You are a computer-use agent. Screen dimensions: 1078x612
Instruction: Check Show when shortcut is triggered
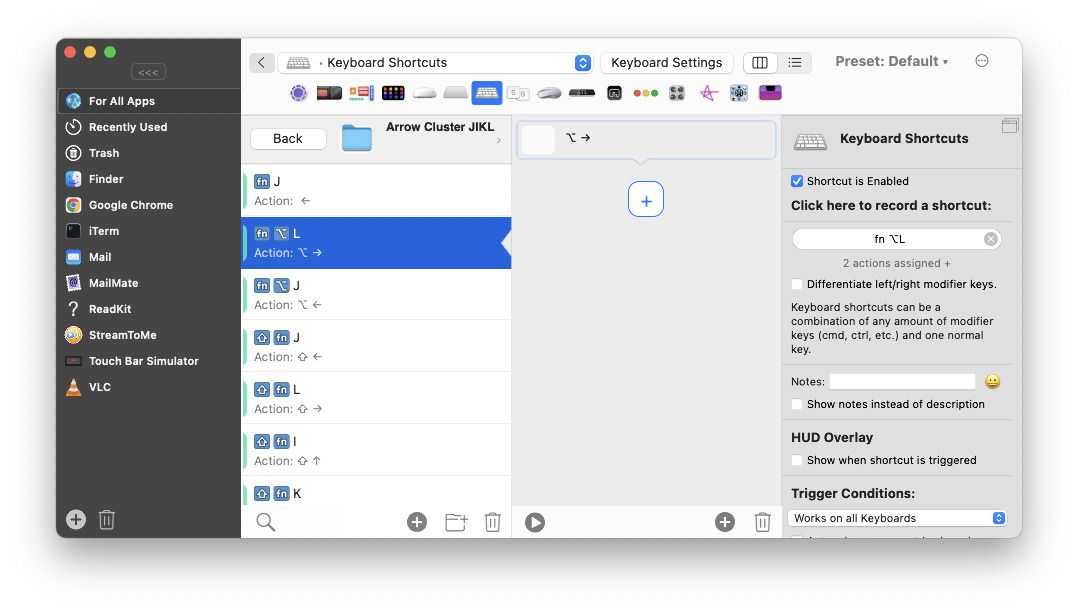797,460
